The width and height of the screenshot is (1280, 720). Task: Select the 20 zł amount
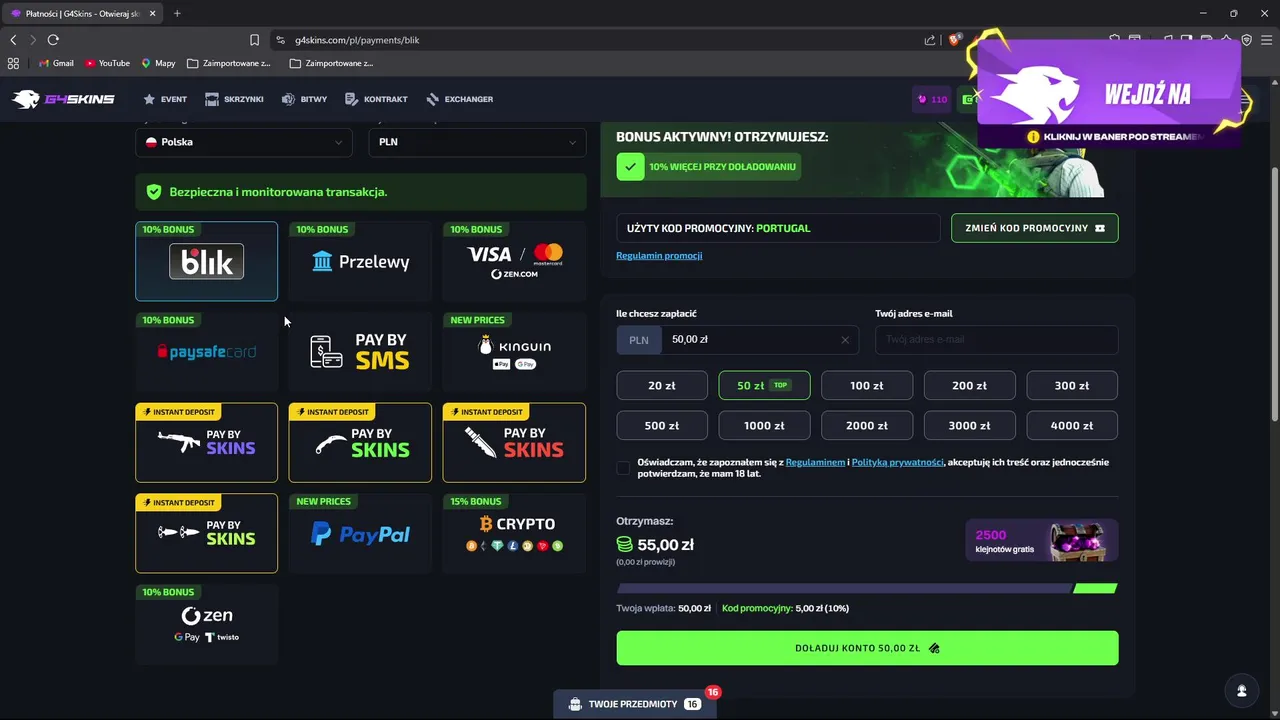(x=662, y=386)
